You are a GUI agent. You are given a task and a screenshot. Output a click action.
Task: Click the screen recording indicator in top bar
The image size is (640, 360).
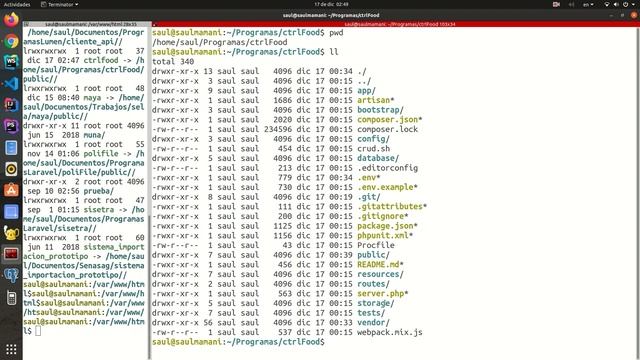click(x=556, y=4)
